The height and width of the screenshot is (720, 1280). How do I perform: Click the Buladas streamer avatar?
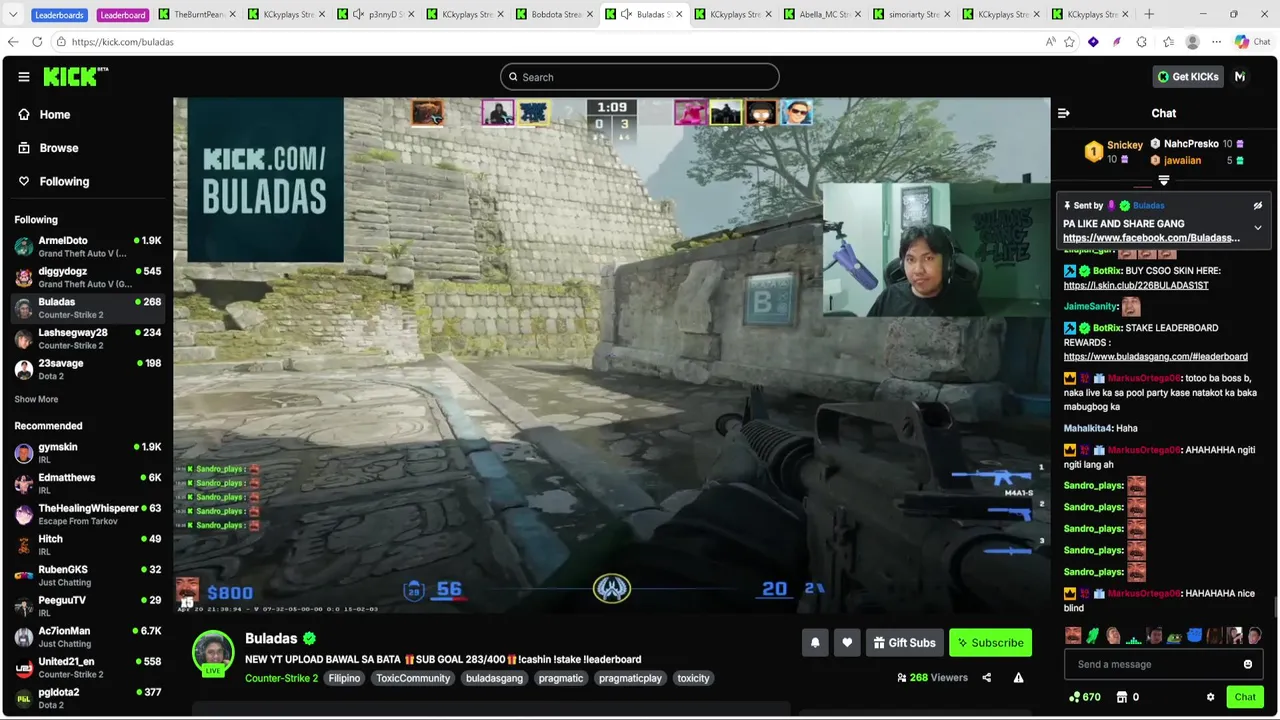213,652
